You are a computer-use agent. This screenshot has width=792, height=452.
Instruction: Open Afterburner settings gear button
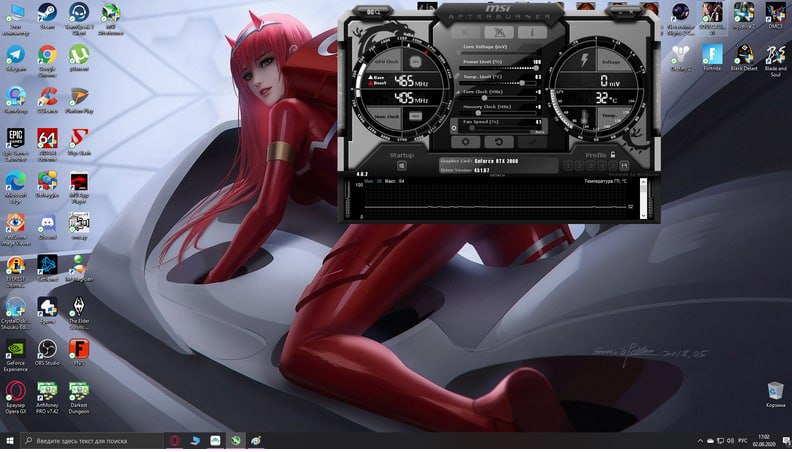click(x=465, y=142)
